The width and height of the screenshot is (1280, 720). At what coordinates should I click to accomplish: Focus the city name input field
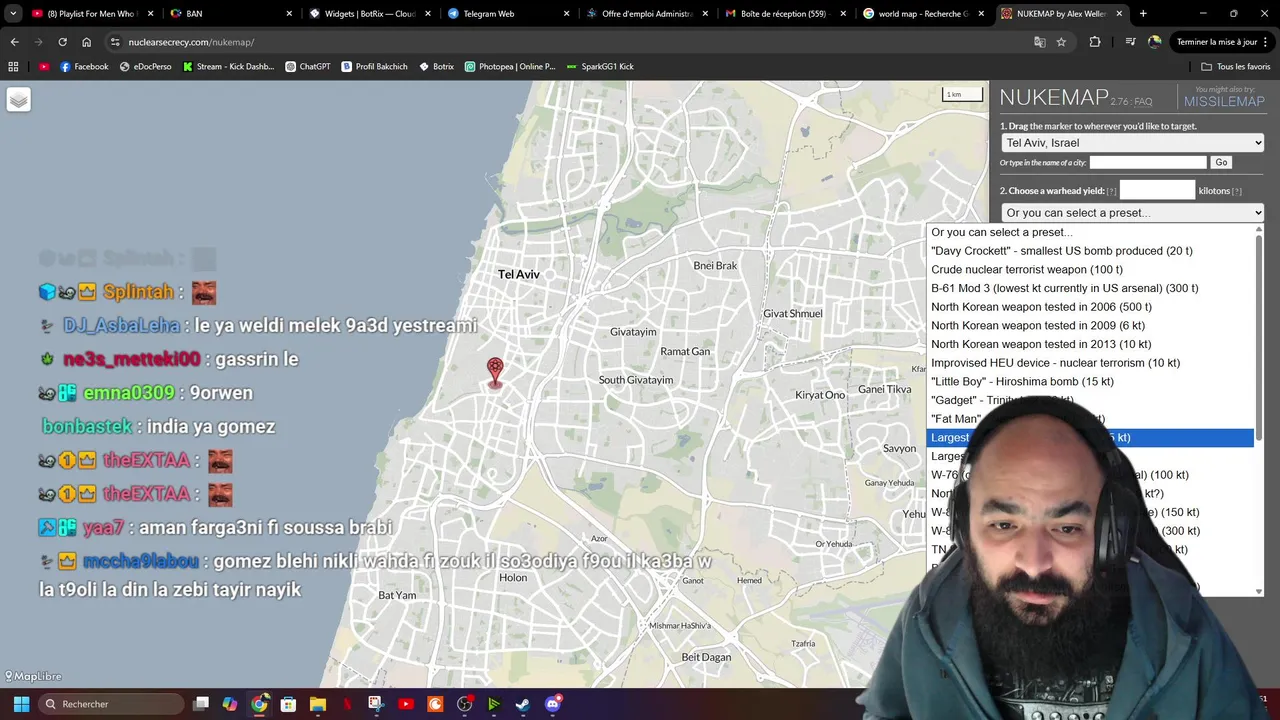pos(1148,162)
